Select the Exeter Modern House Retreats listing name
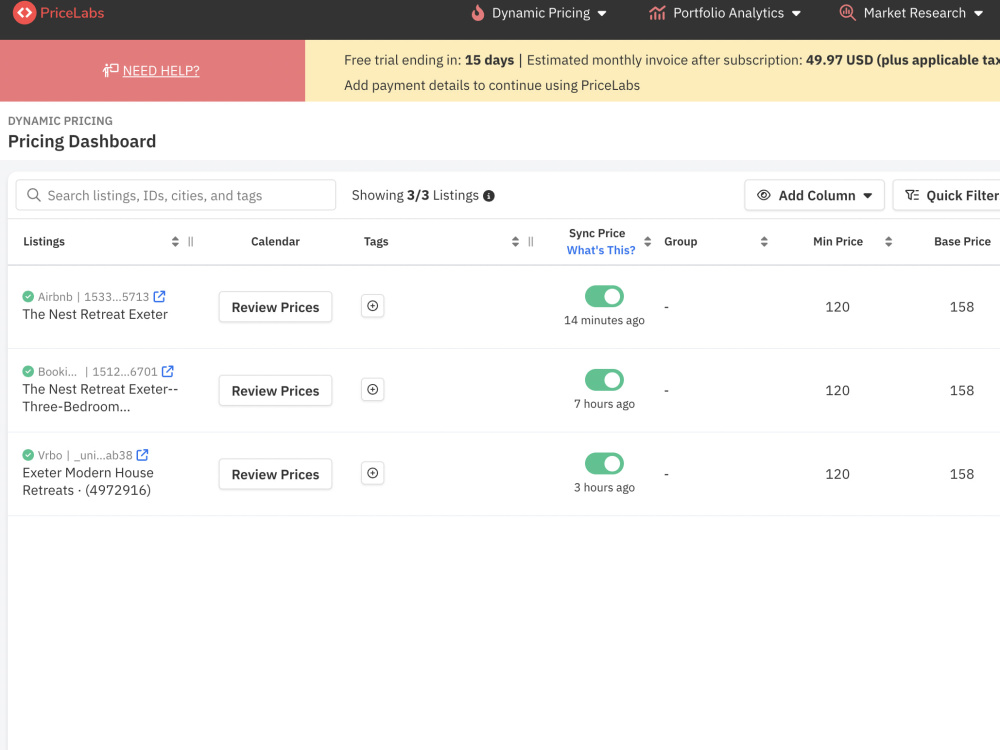Image resolution: width=1000 pixels, height=750 pixels. click(88, 482)
